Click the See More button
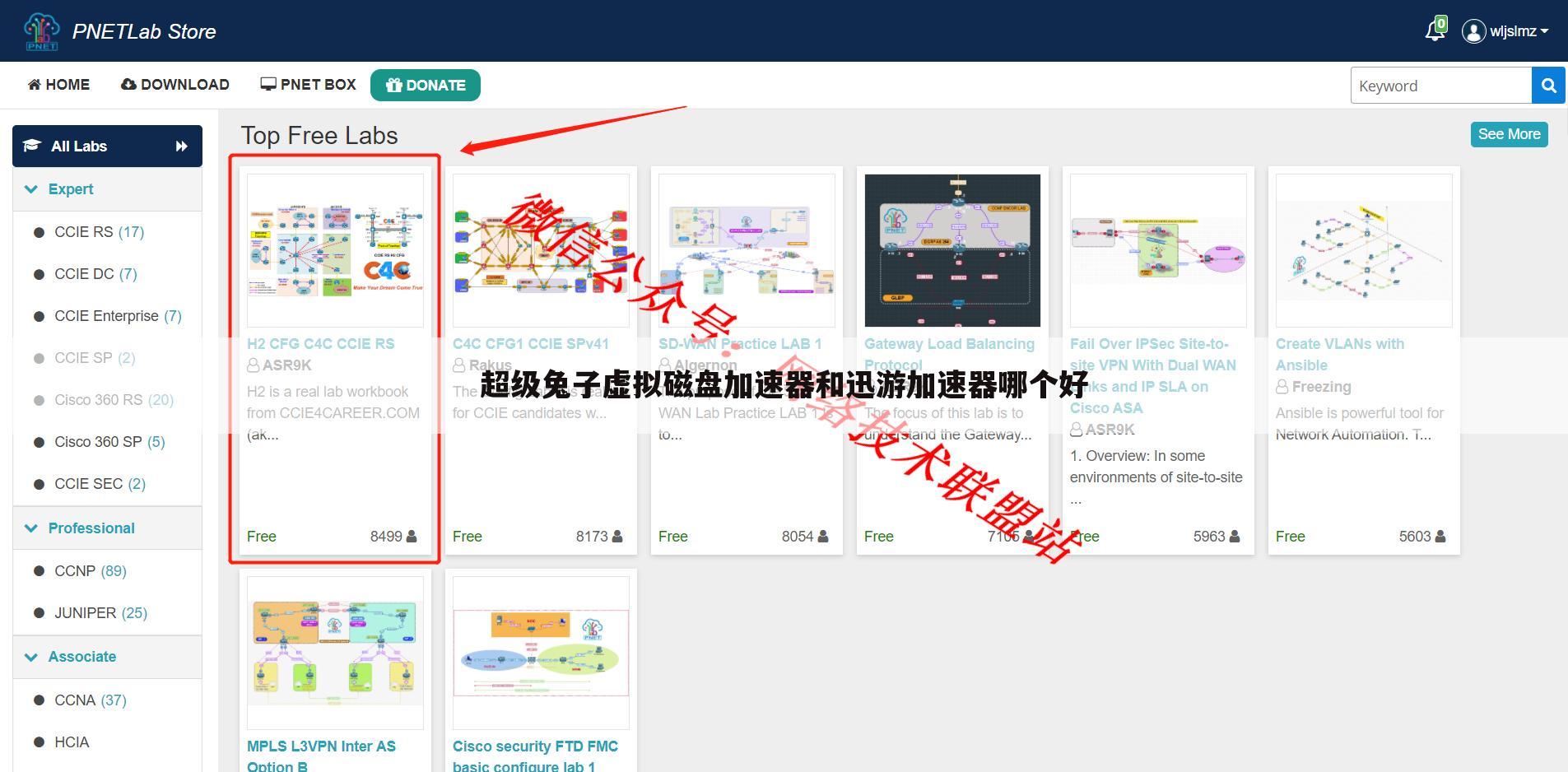Screen dimensions: 1568x772 click(x=1509, y=134)
